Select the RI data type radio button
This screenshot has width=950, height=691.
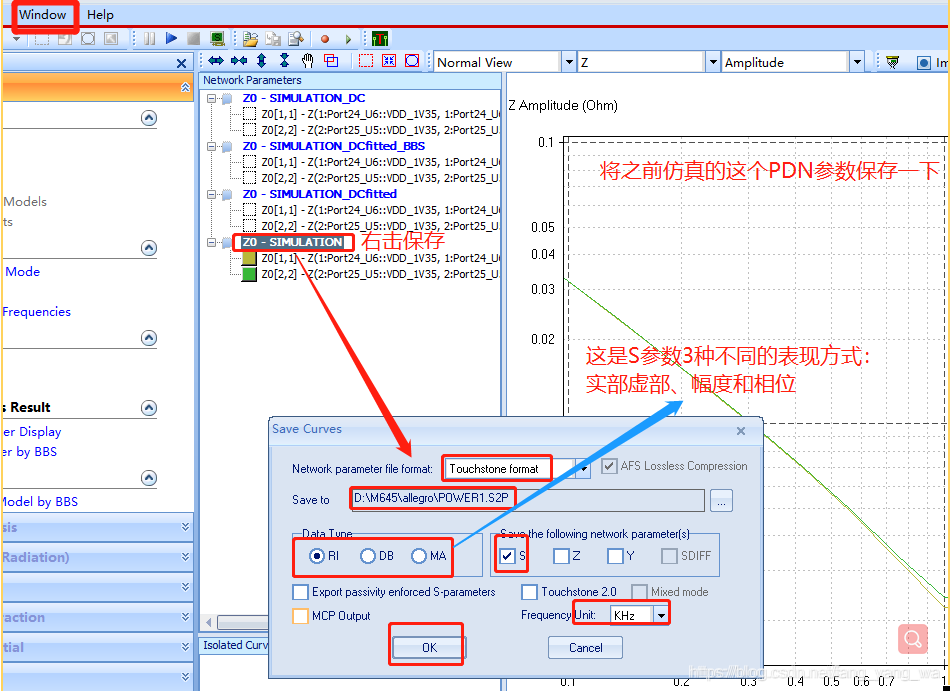point(316,556)
